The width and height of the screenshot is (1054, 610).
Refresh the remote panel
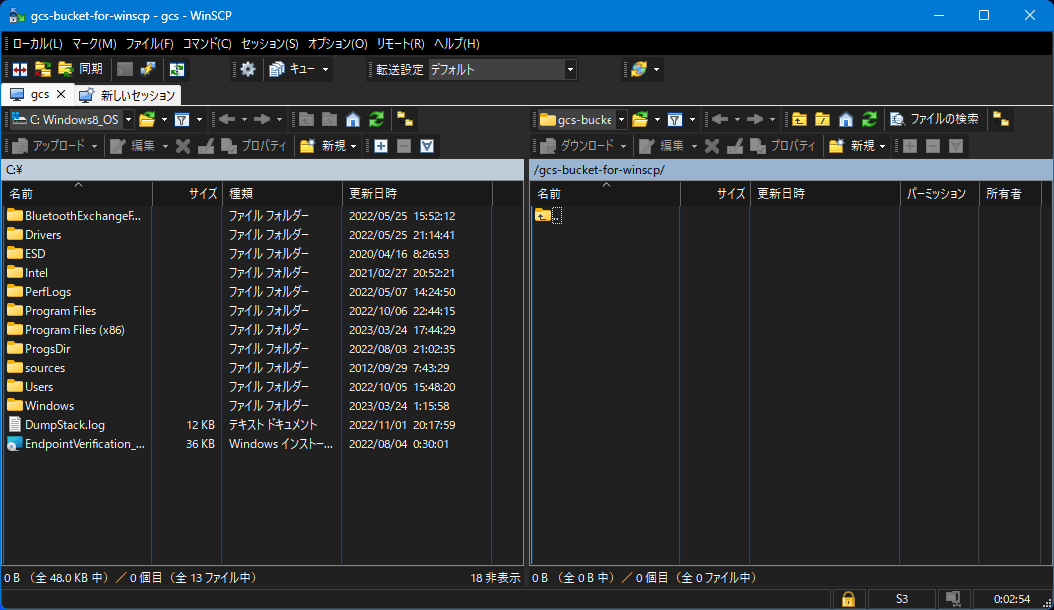click(869, 120)
